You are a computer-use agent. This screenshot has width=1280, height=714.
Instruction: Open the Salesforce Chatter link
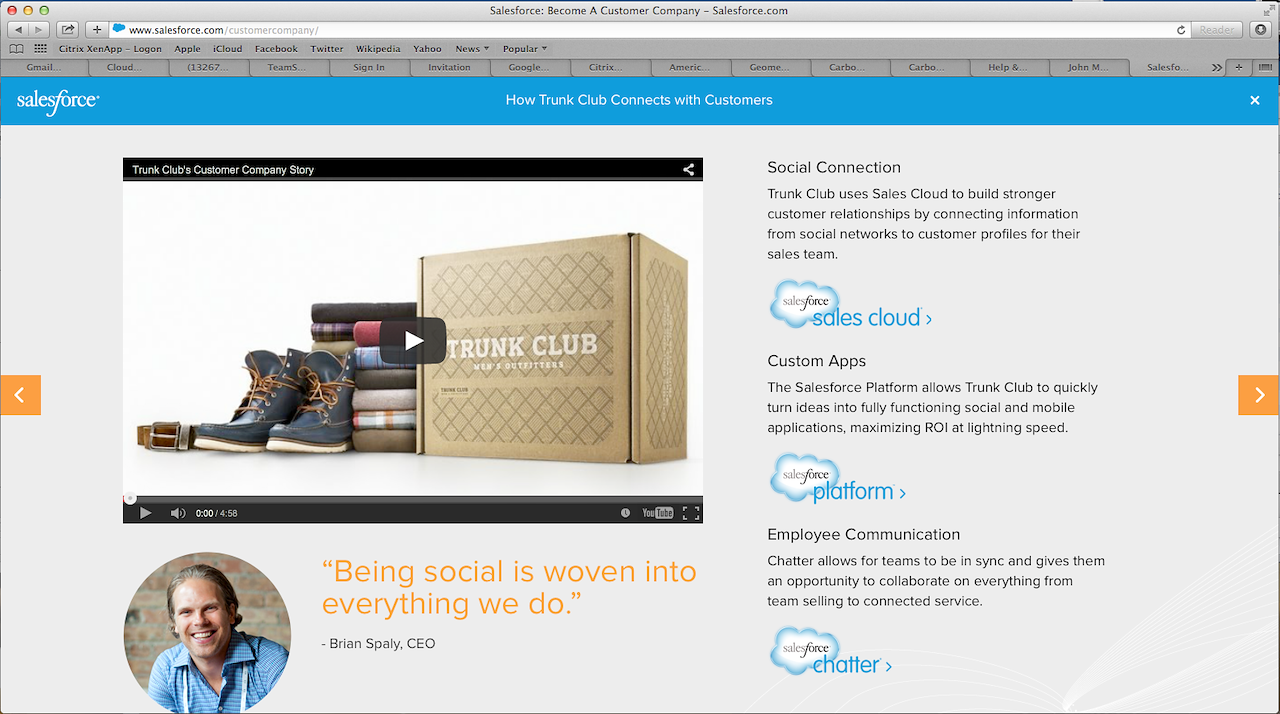tap(831, 653)
